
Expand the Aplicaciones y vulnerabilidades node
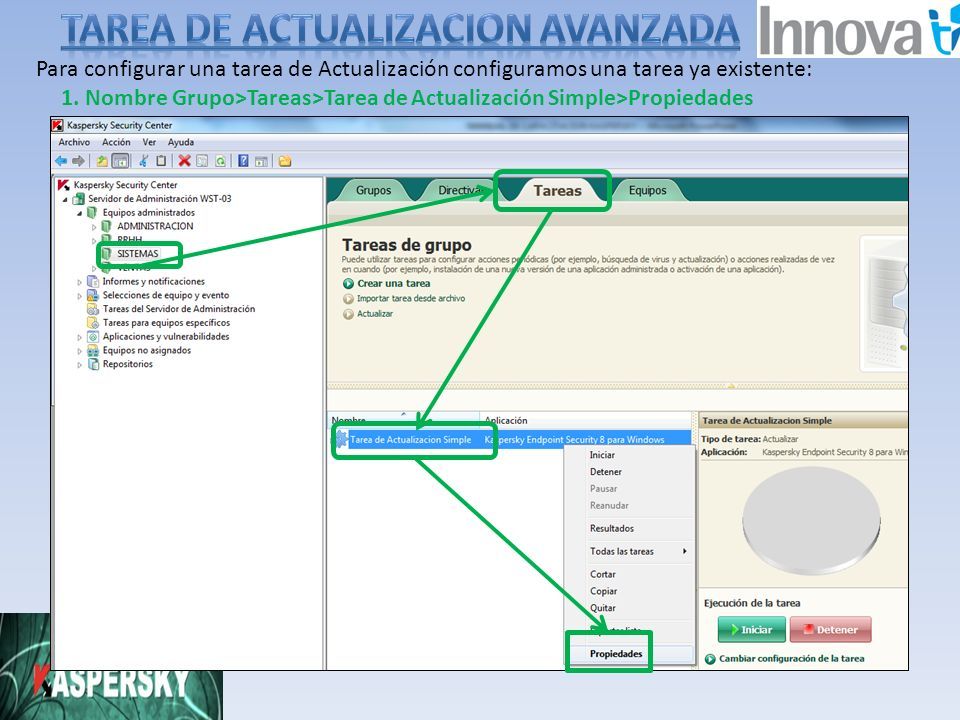click(x=80, y=337)
